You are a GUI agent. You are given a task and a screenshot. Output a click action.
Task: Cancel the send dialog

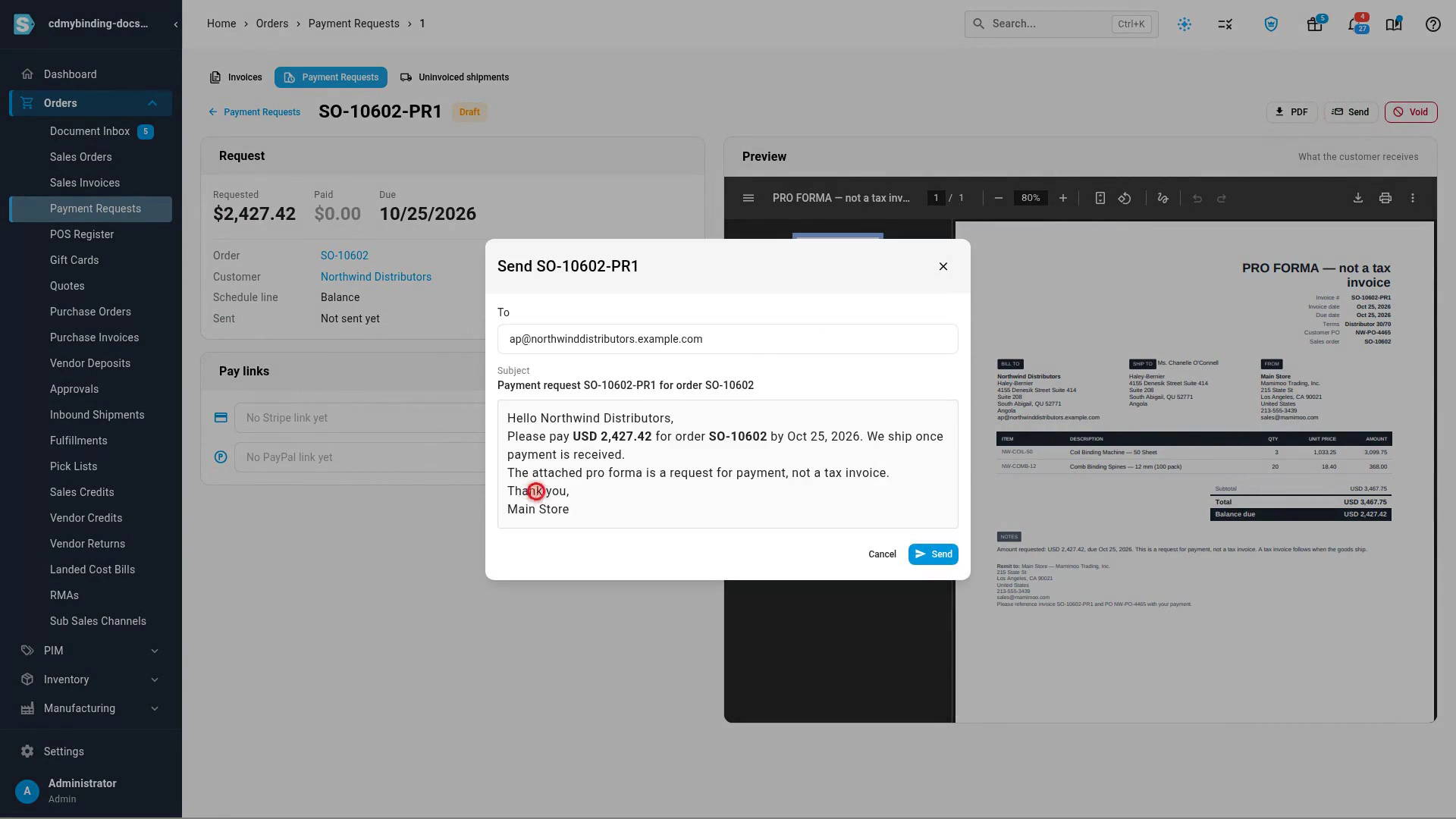(x=882, y=554)
